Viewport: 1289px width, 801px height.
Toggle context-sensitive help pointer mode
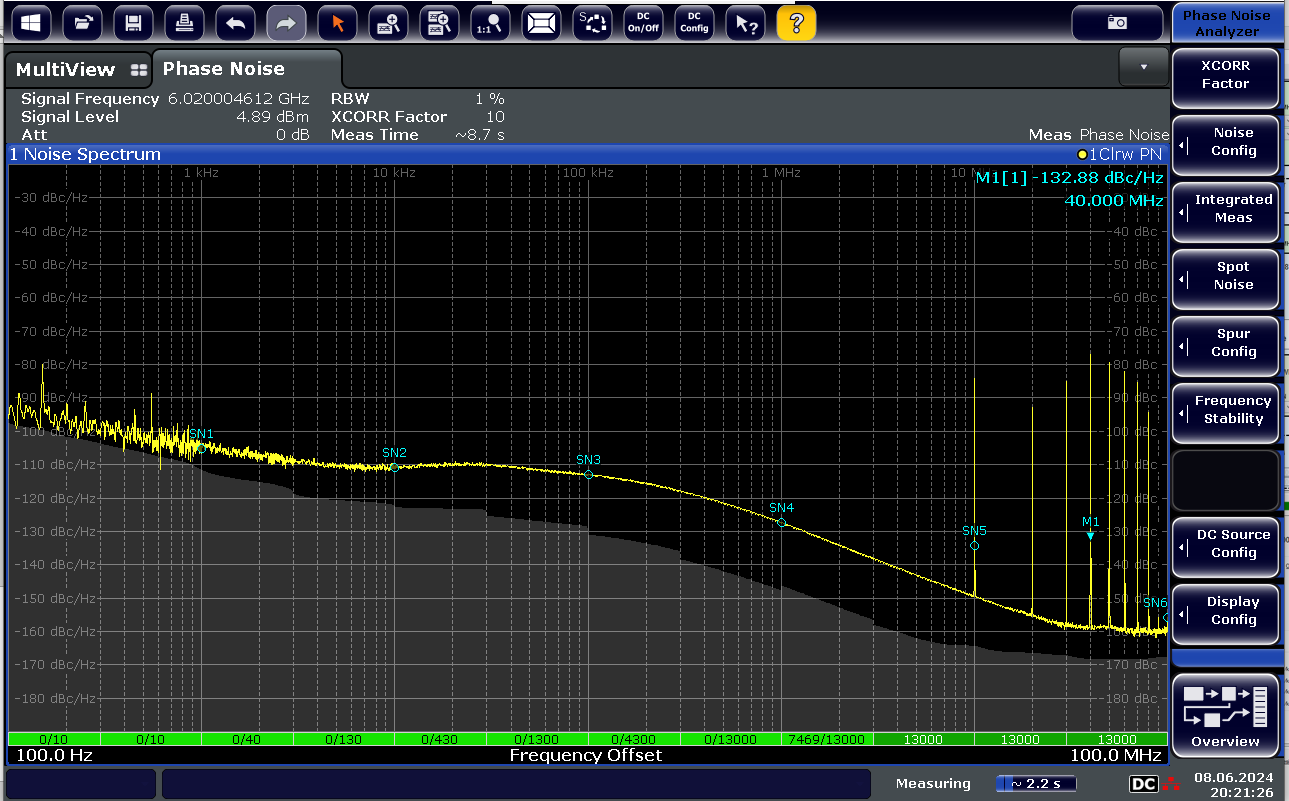[x=745, y=22]
